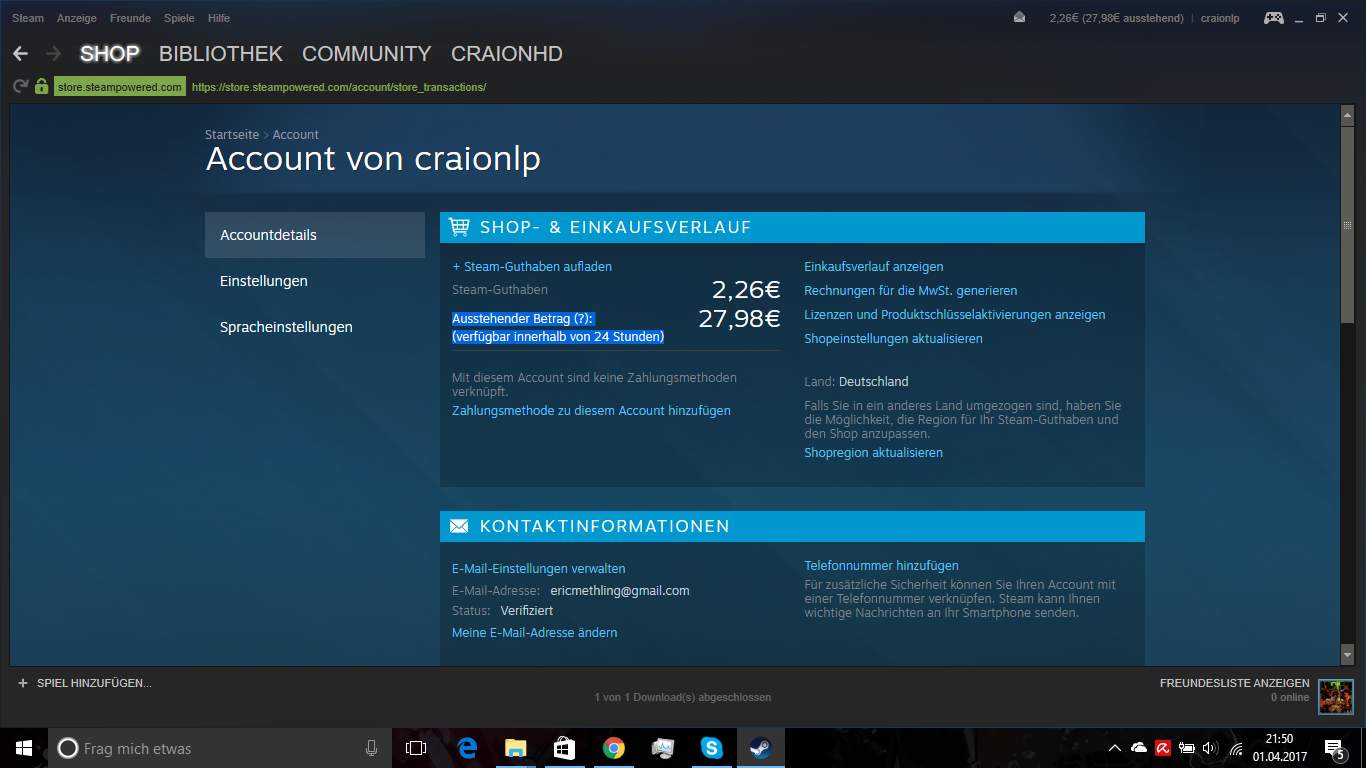Click the wallet balance 2,26€ header text
This screenshot has width=1366, height=768.
pos(1116,18)
